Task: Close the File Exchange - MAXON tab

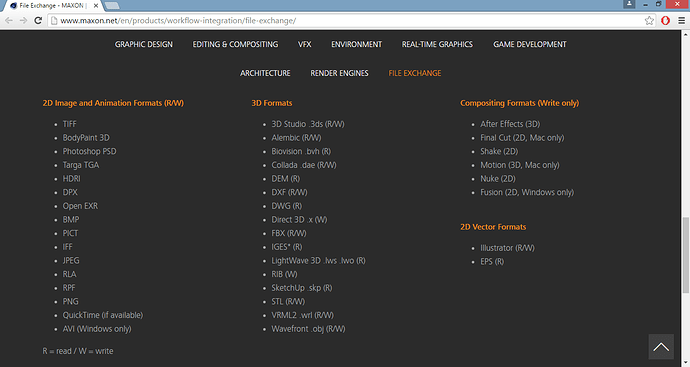Action: click(x=96, y=6)
